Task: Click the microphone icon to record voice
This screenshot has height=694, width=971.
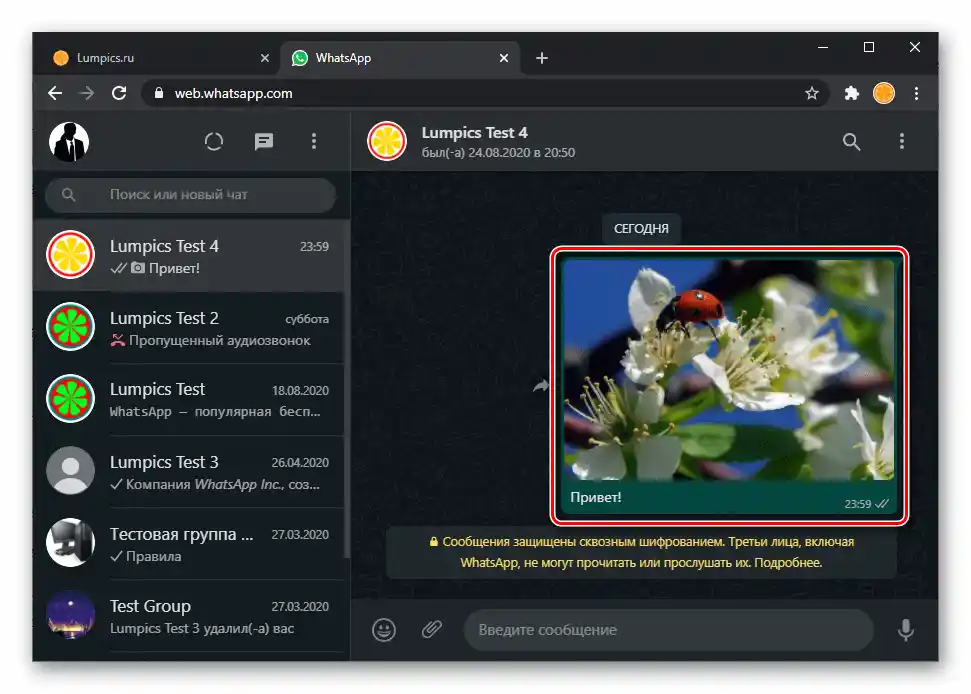Action: coord(906,630)
